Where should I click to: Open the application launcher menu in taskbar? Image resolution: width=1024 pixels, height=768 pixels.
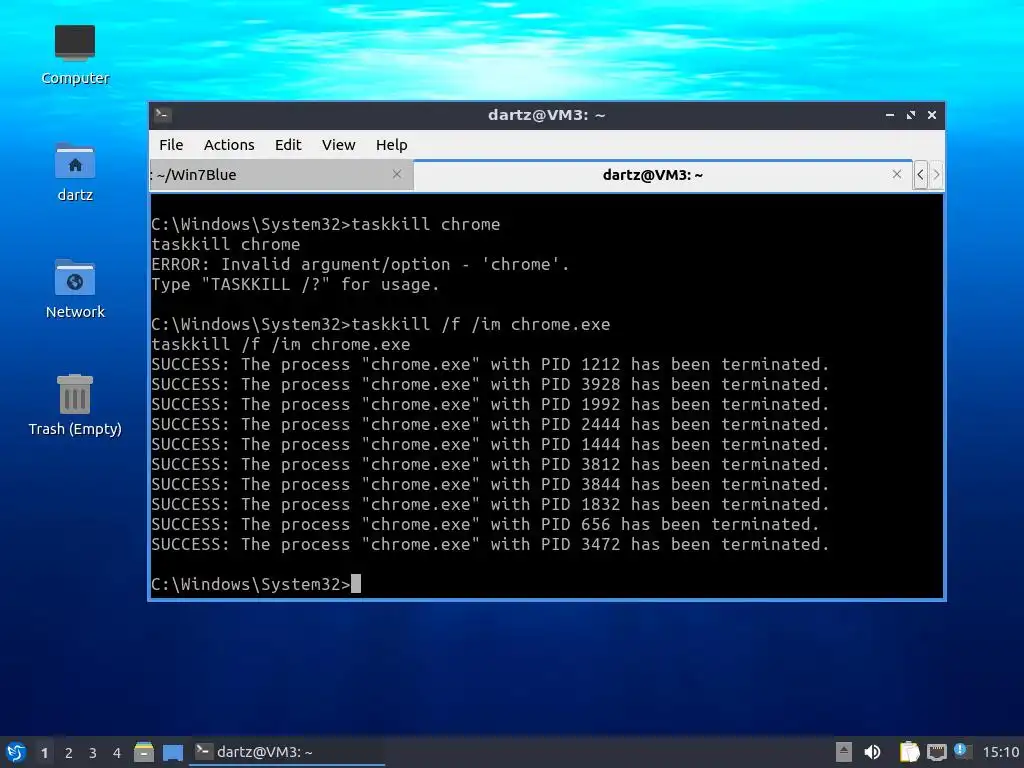pyautogui.click(x=16, y=752)
